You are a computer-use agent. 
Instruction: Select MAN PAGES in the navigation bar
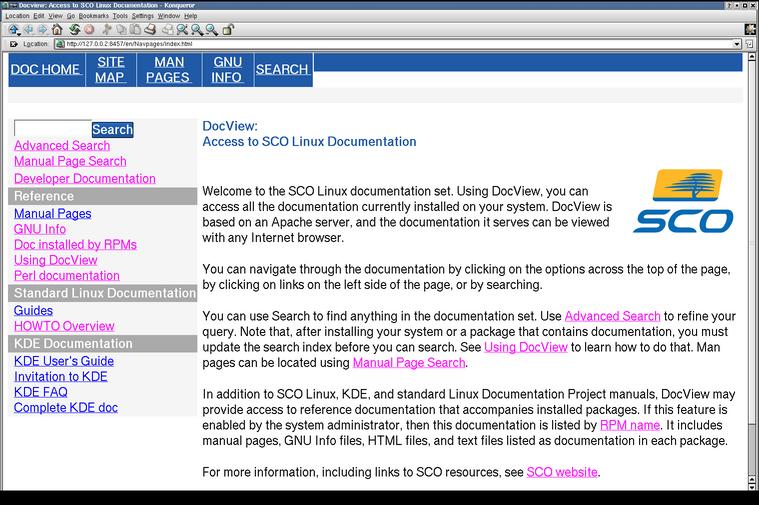[x=167, y=69]
